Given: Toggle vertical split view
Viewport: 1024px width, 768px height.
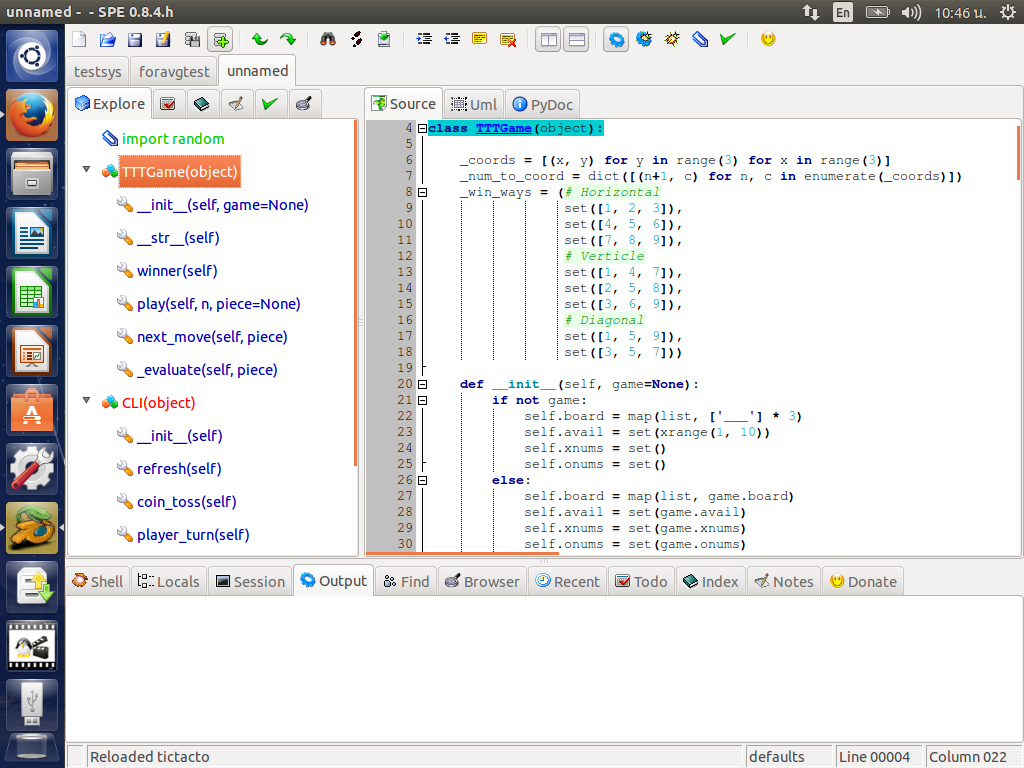Looking at the screenshot, I should (x=547, y=39).
